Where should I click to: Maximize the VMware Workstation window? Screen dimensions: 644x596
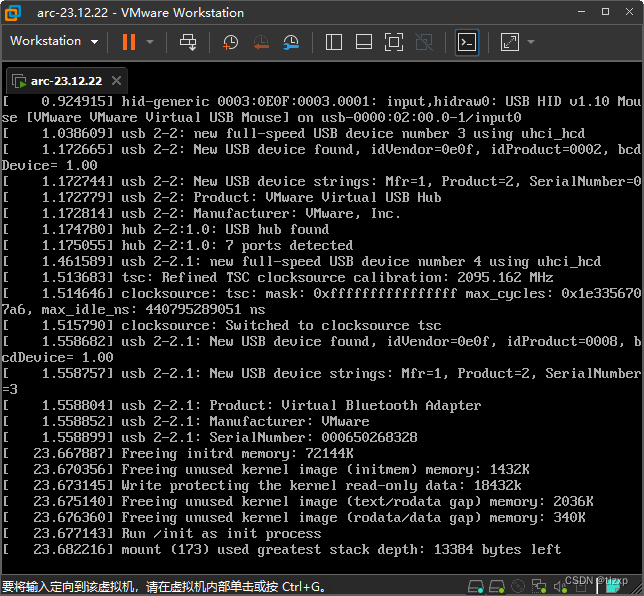(605, 12)
